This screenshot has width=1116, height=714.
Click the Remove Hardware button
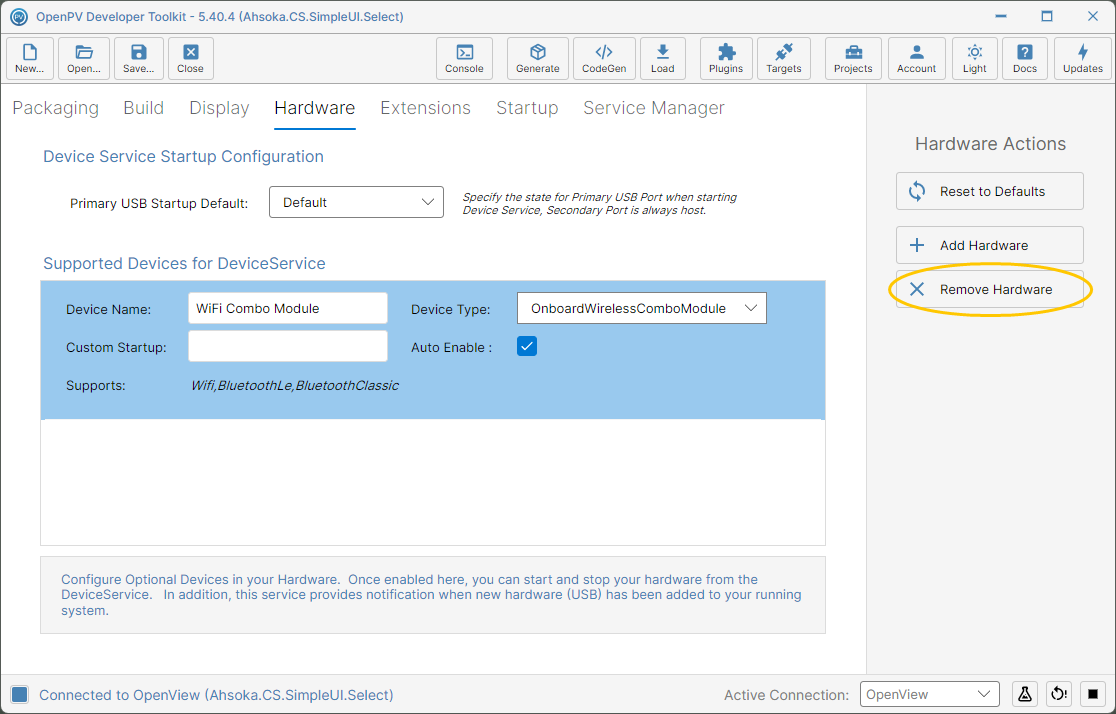990,289
